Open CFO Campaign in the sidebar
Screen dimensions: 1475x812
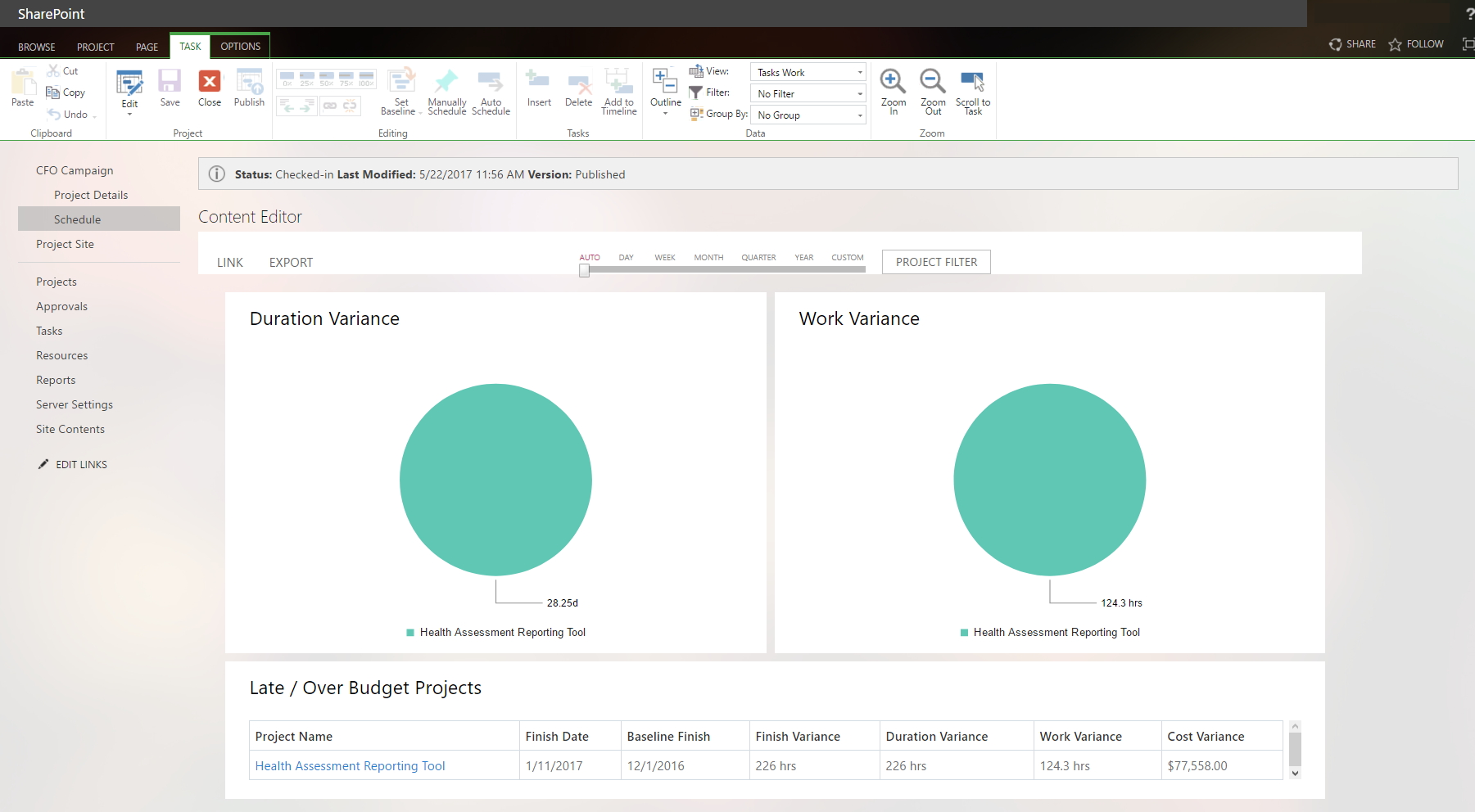75,170
